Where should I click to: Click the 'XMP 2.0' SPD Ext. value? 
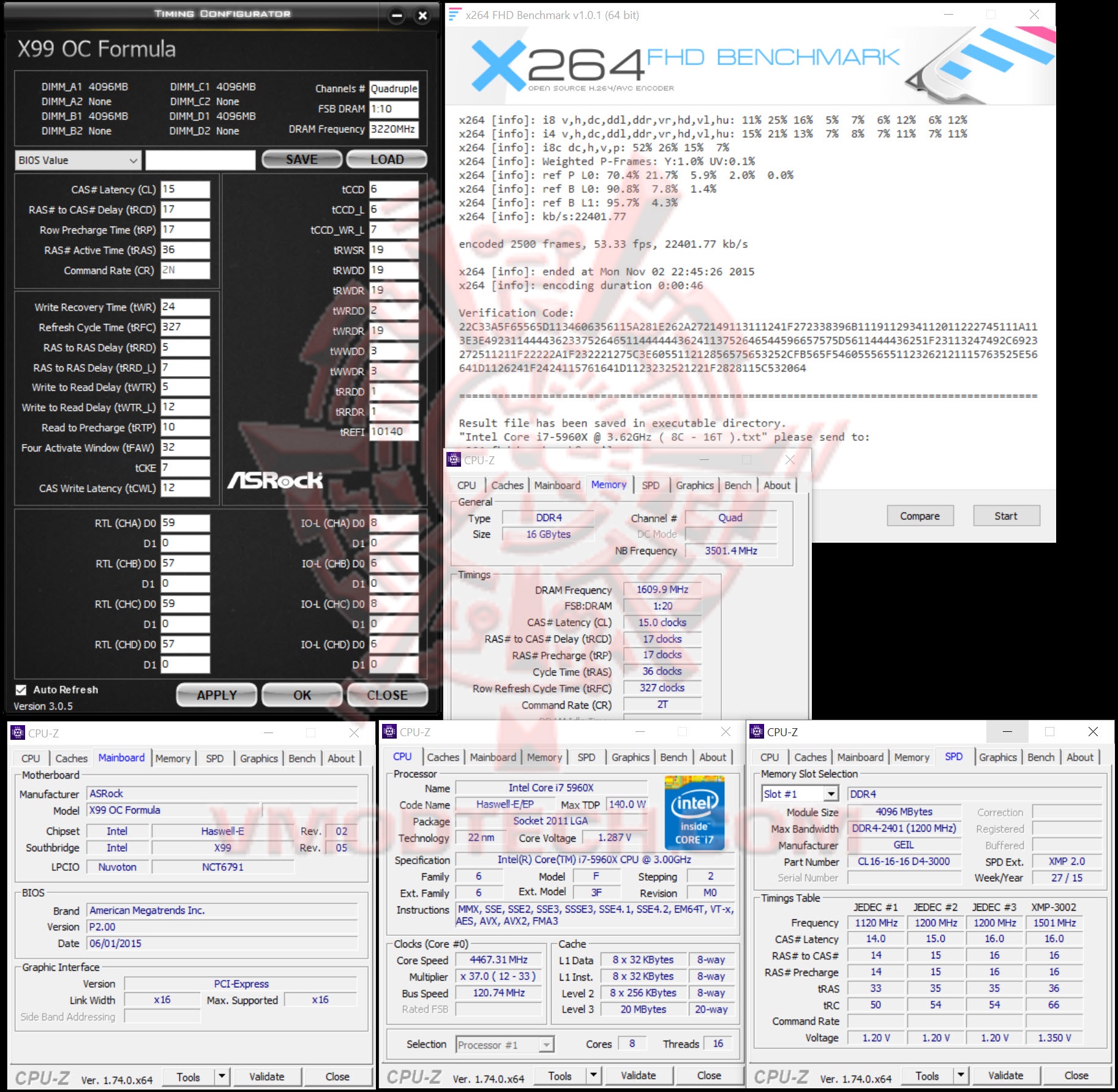tap(1067, 862)
